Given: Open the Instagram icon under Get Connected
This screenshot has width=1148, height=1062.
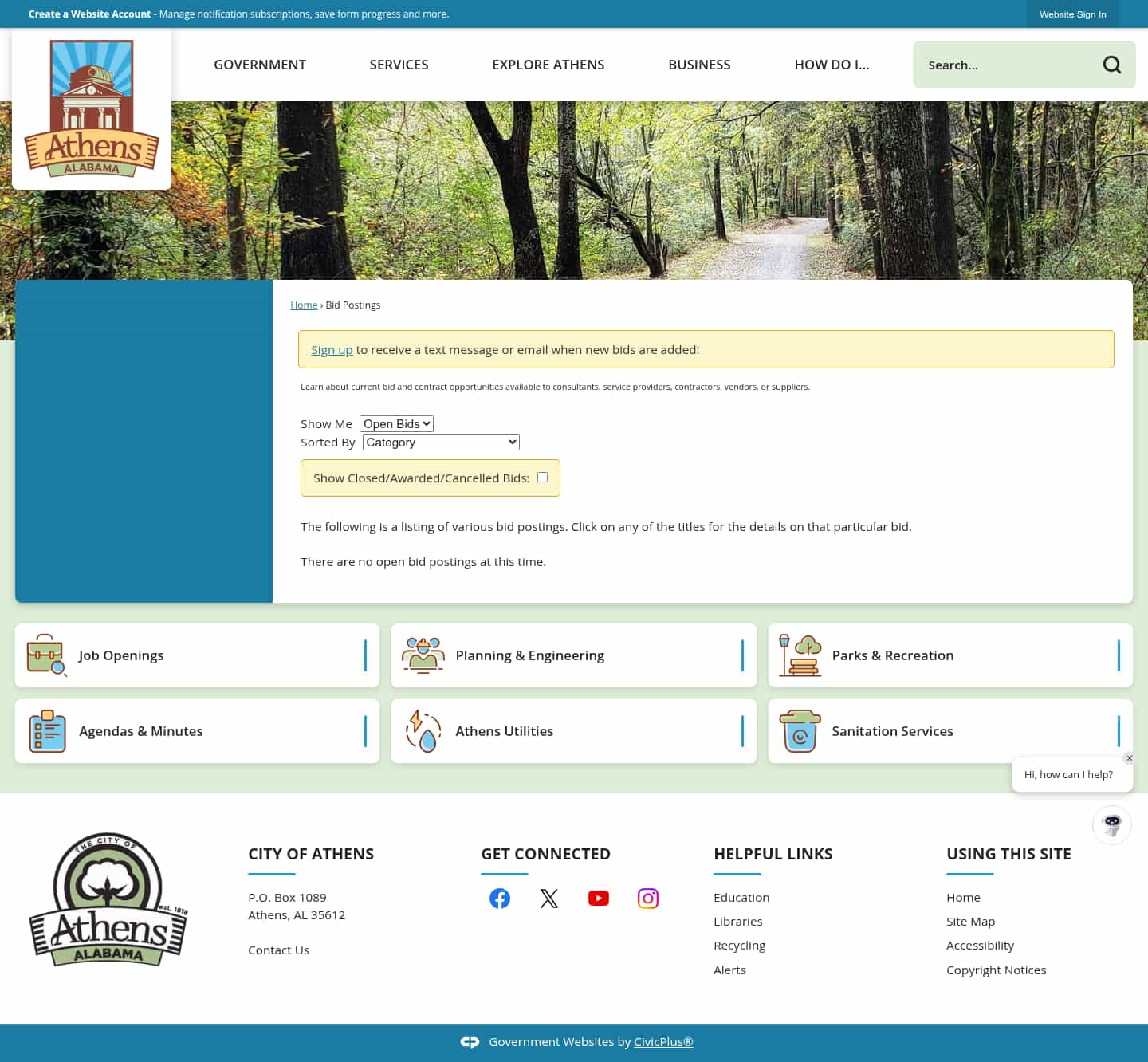Looking at the screenshot, I should point(647,898).
